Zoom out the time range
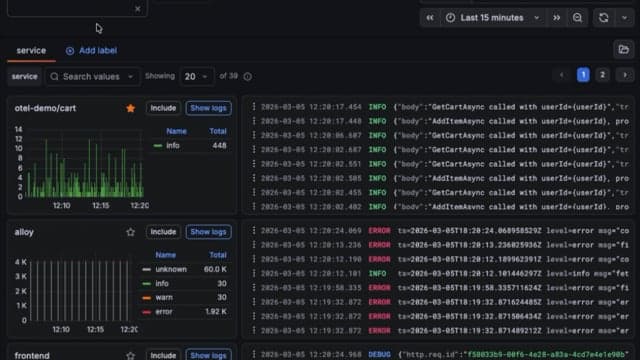The image size is (640, 360). [577, 18]
